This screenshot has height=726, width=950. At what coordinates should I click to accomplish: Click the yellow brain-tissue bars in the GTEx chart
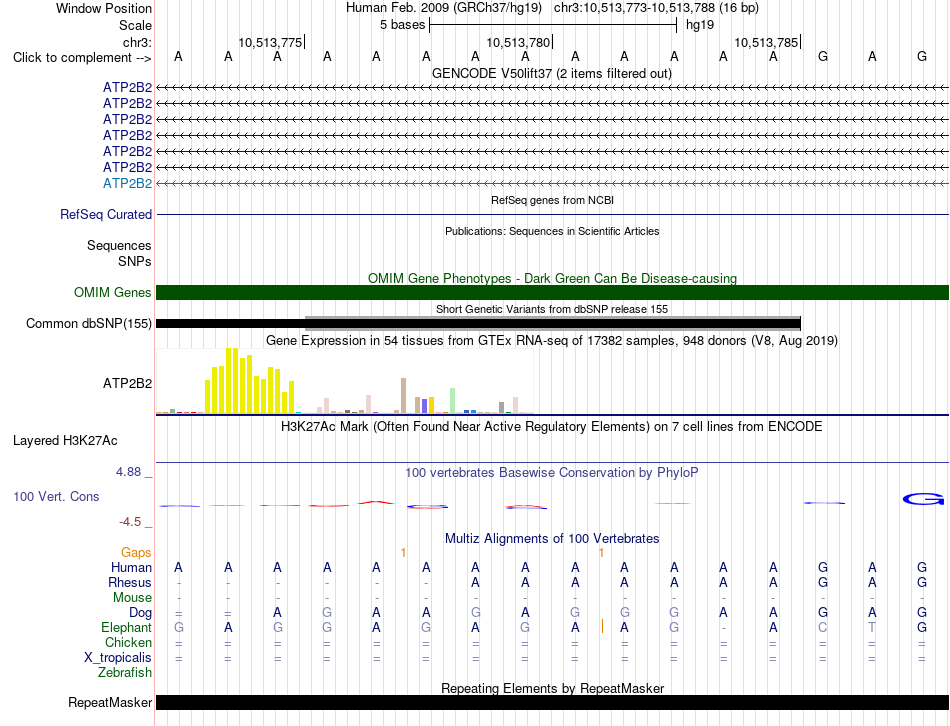[250, 381]
